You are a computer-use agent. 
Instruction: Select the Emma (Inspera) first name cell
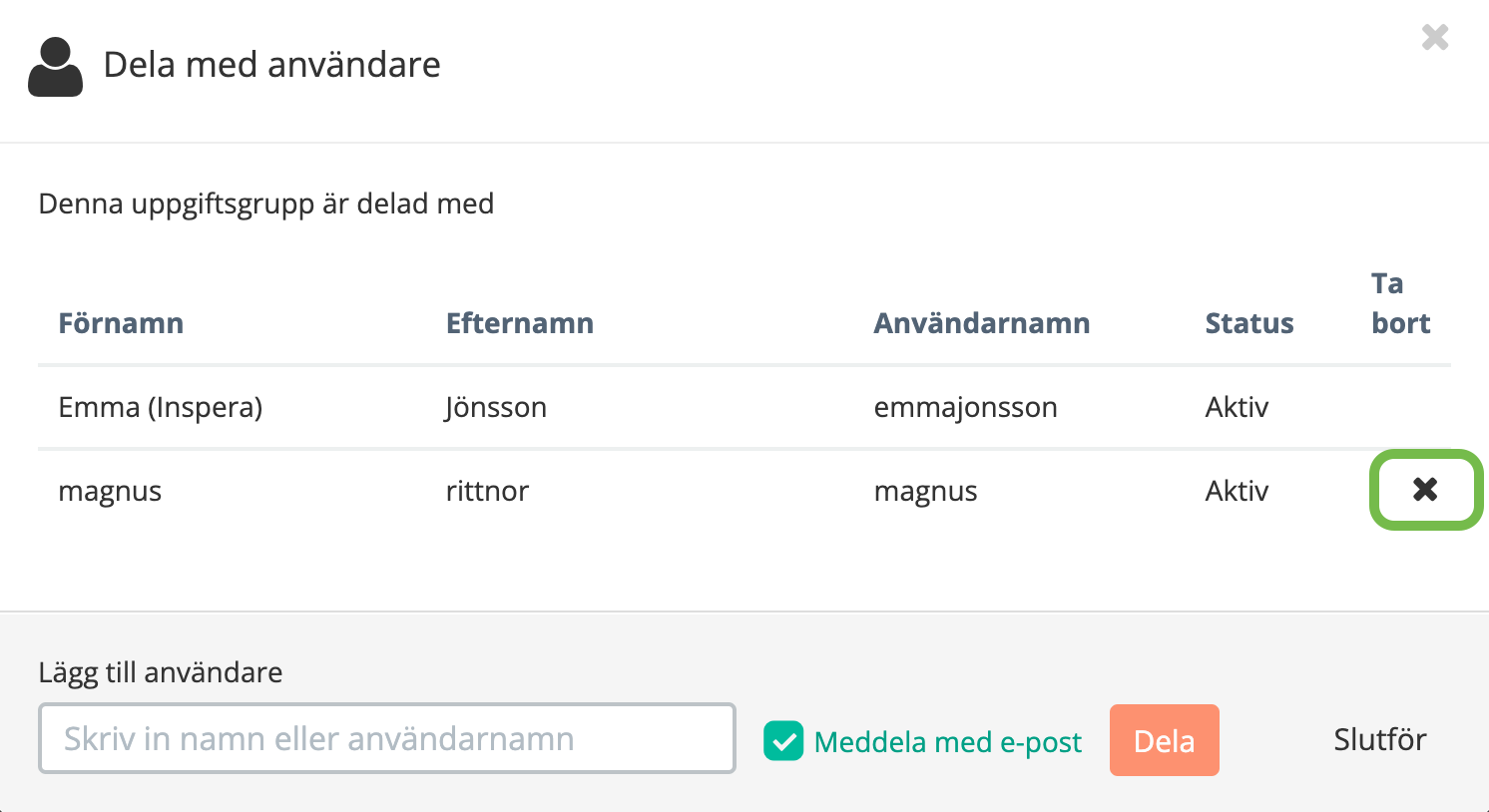click(x=161, y=407)
